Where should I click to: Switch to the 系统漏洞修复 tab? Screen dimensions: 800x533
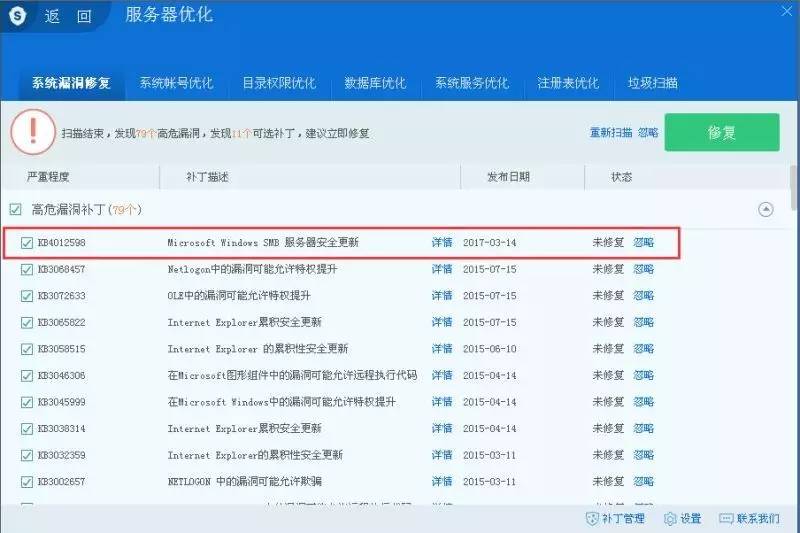(71, 83)
